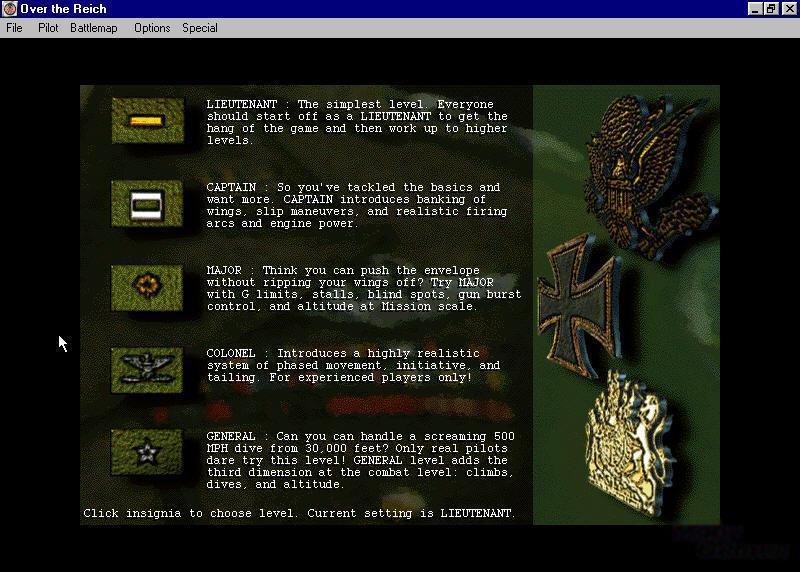The image size is (800, 572).
Task: Open the Battlemap menu
Action: pos(94,28)
